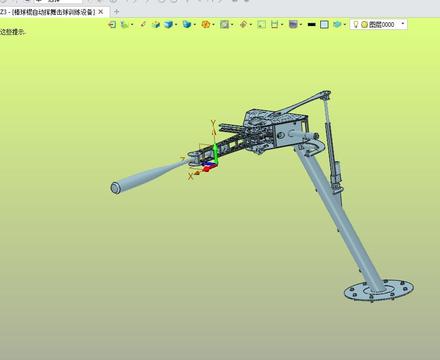Click the small pencil-like tool icon
Screen dimensions: 440x360
tap(143, 24)
